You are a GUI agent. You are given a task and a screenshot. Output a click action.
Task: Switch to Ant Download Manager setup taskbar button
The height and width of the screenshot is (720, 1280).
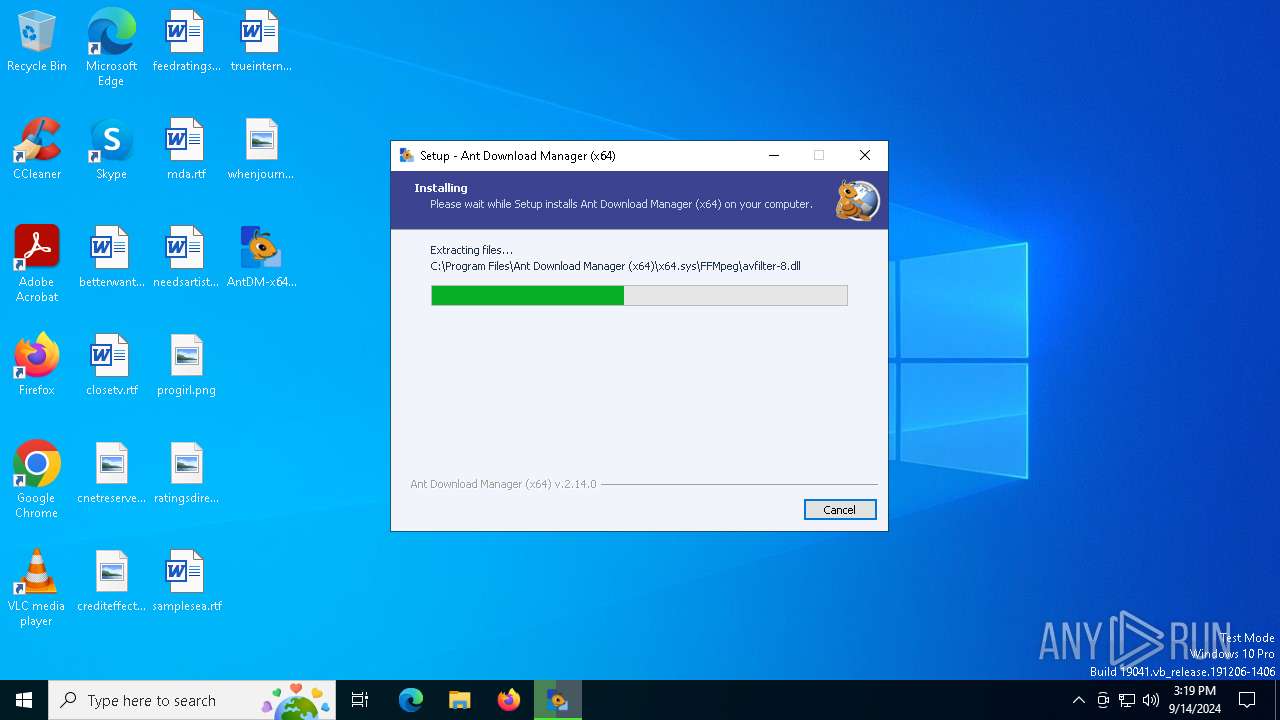[558, 700]
